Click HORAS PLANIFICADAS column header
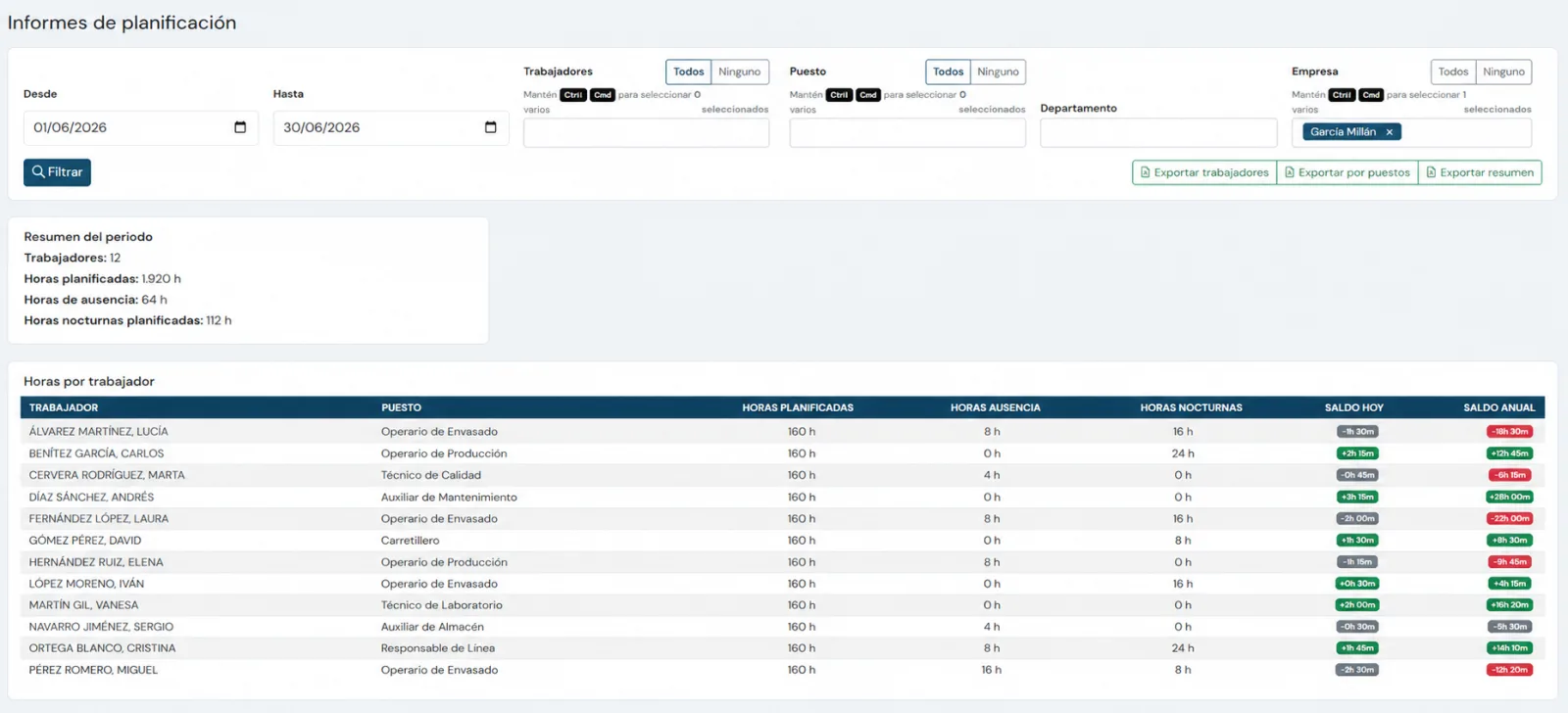1568x713 pixels. tap(798, 407)
